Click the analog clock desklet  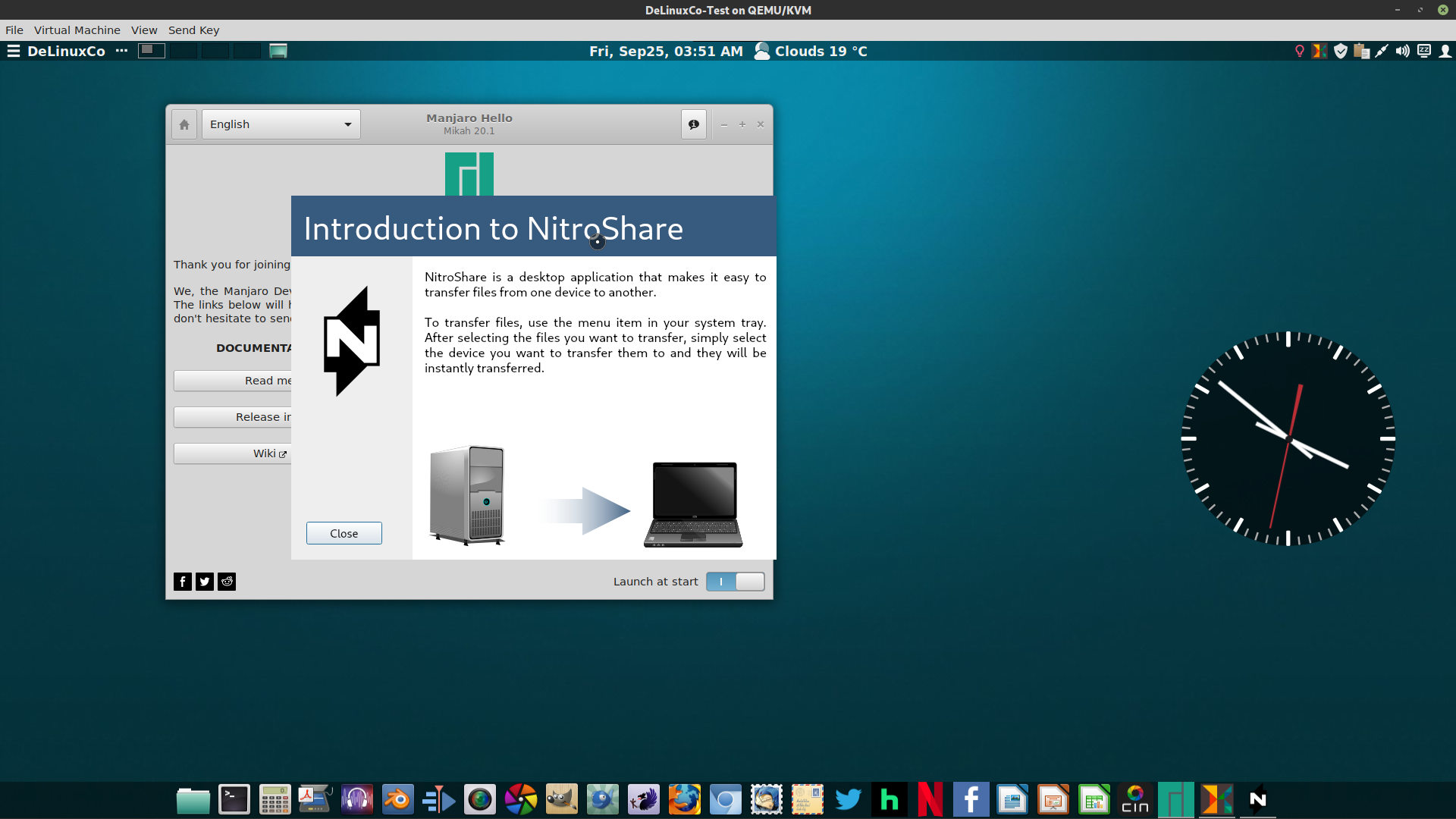point(1288,438)
